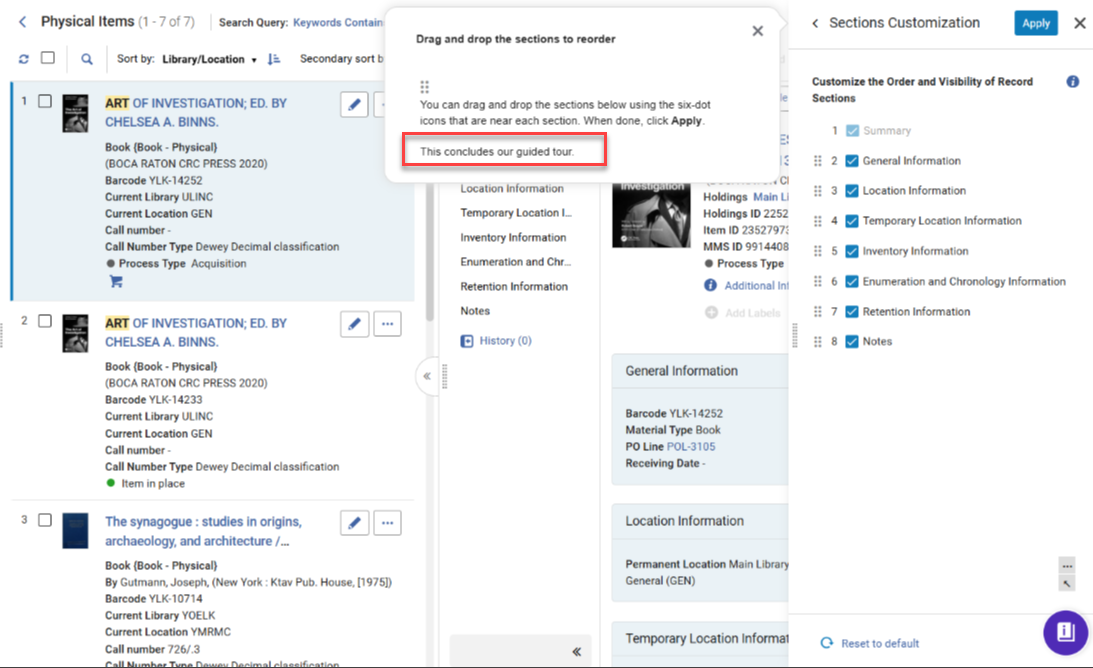Grab the six-dot handle for Notes
Screen dimensions: 1093x668
pyautogui.click(x=818, y=342)
